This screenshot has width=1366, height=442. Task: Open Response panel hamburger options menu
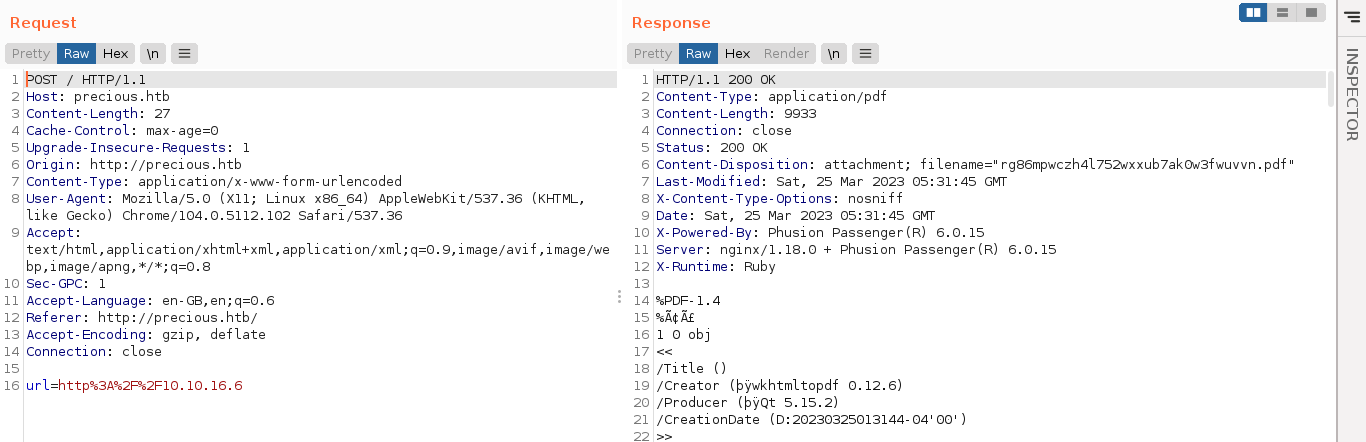tap(866, 54)
